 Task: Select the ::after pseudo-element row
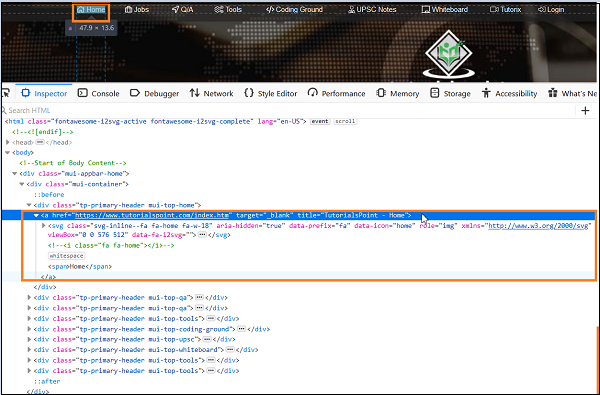click(47, 381)
